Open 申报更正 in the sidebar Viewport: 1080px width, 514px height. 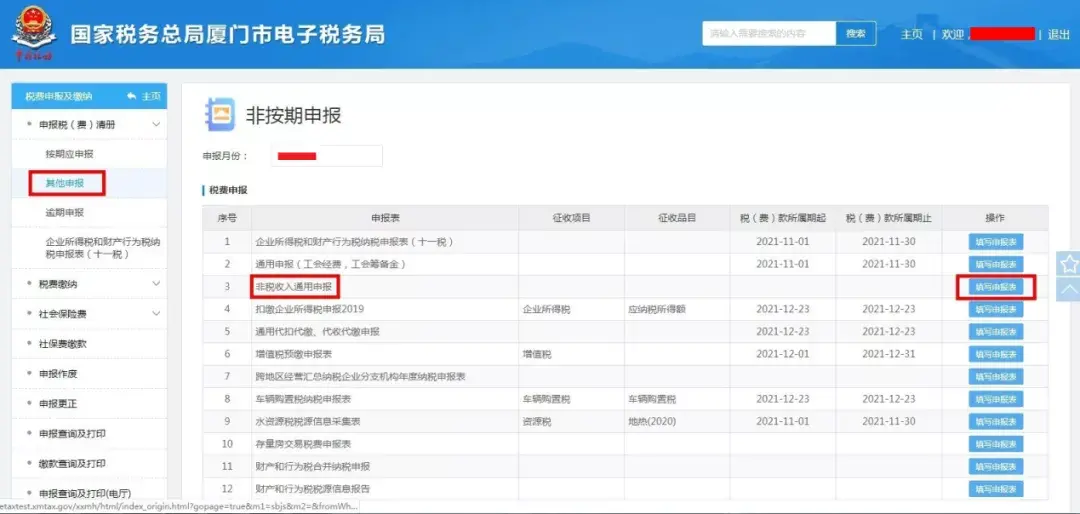[x=58, y=404]
